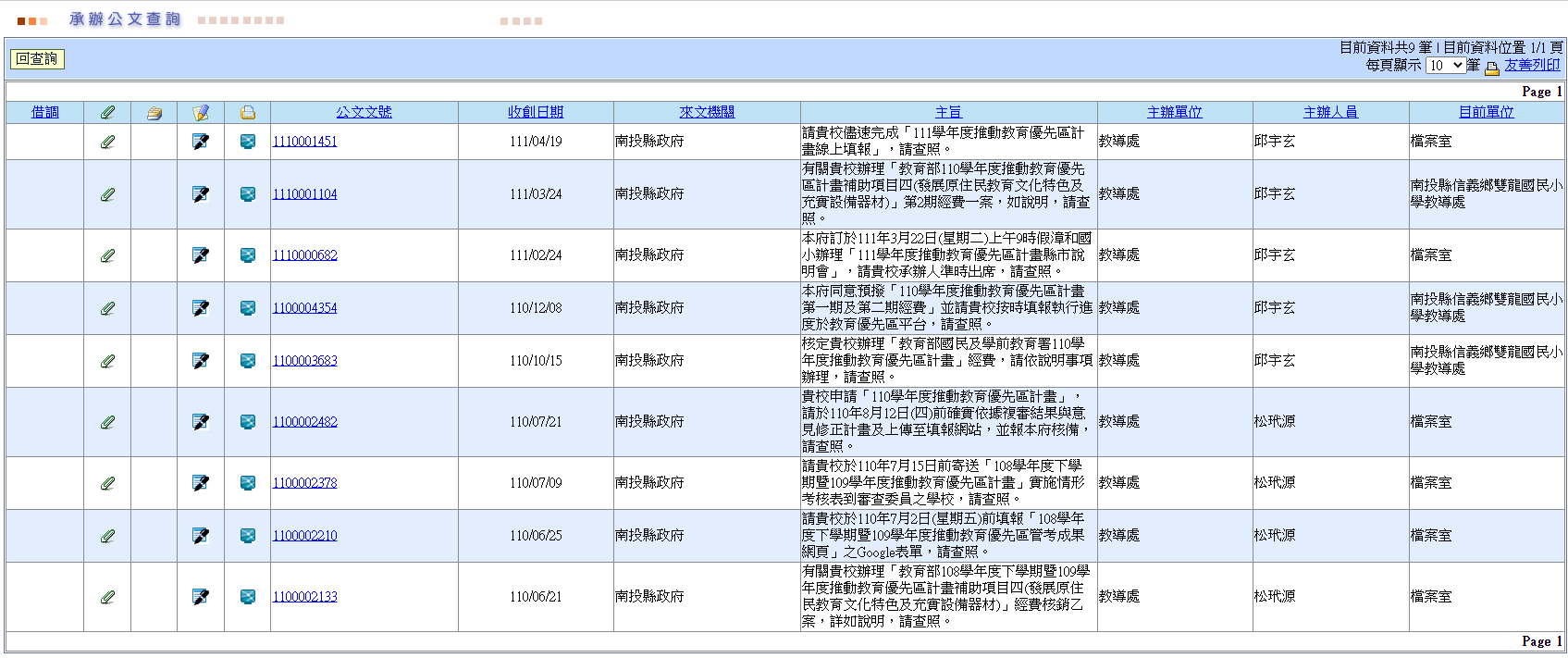Click 松玳源 in the 1100002482 row
The image size is (1568, 658).
point(1275,422)
